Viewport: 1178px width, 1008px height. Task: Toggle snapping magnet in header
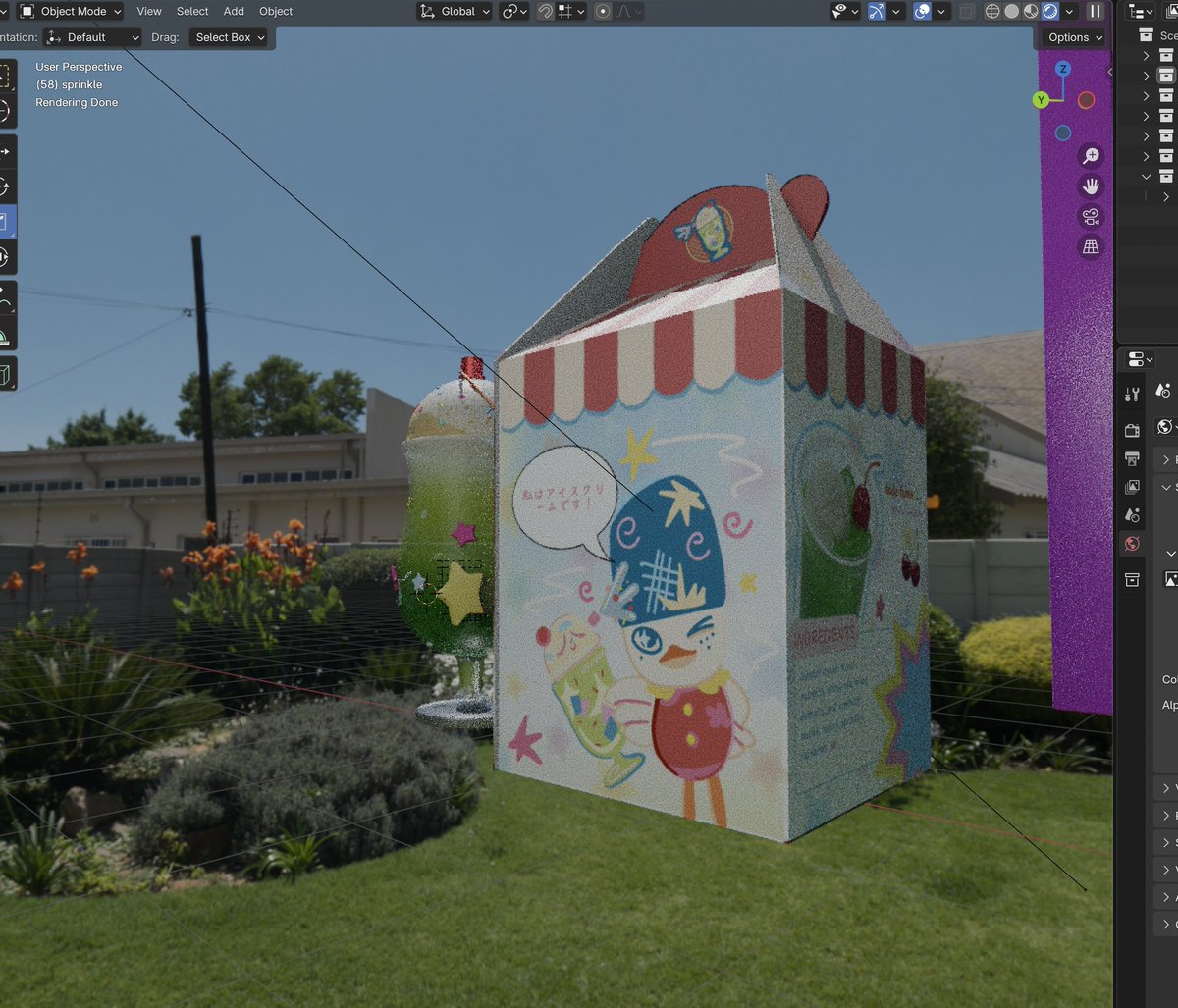pos(545,12)
